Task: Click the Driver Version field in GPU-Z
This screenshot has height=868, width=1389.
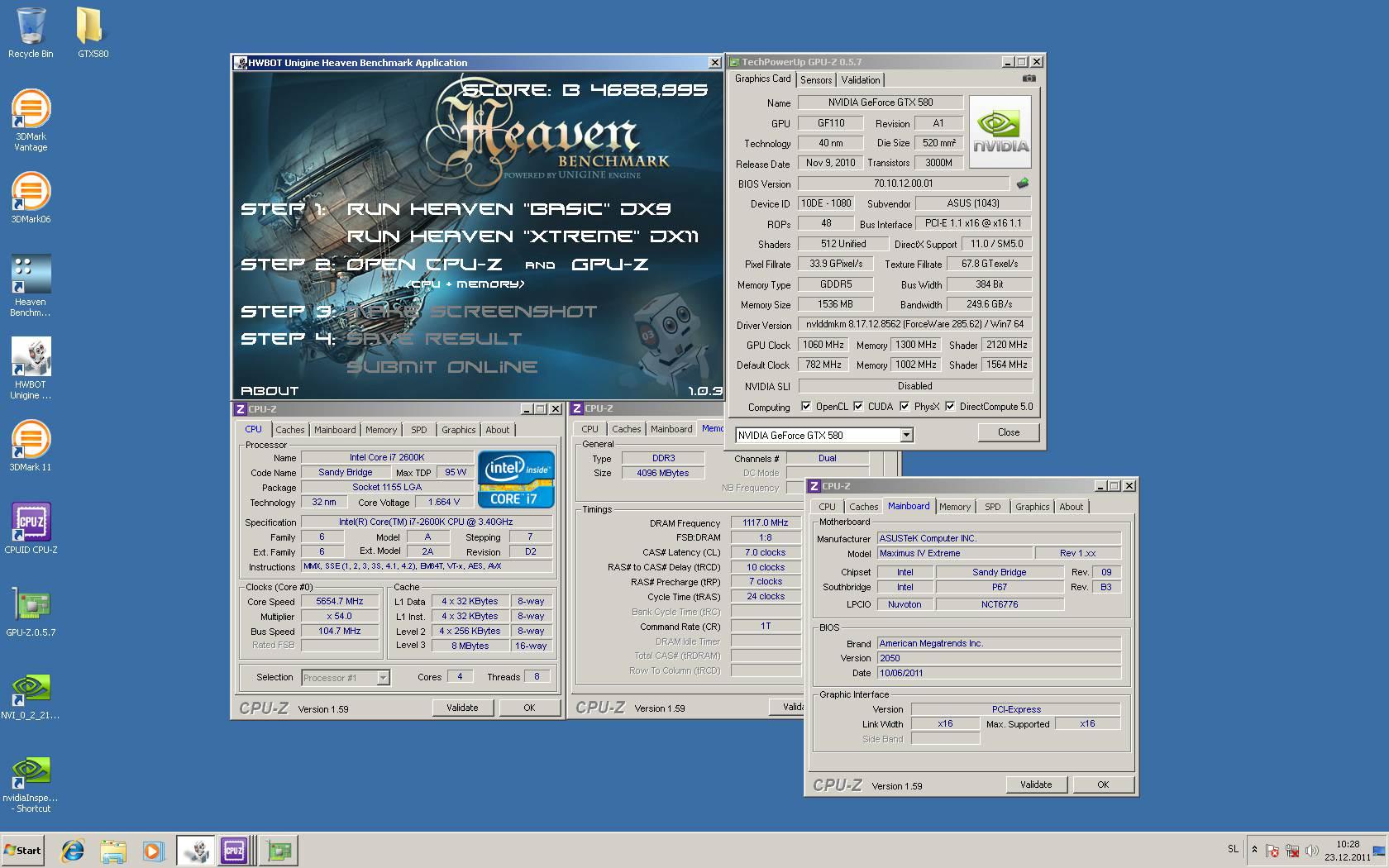Action: pos(914,324)
